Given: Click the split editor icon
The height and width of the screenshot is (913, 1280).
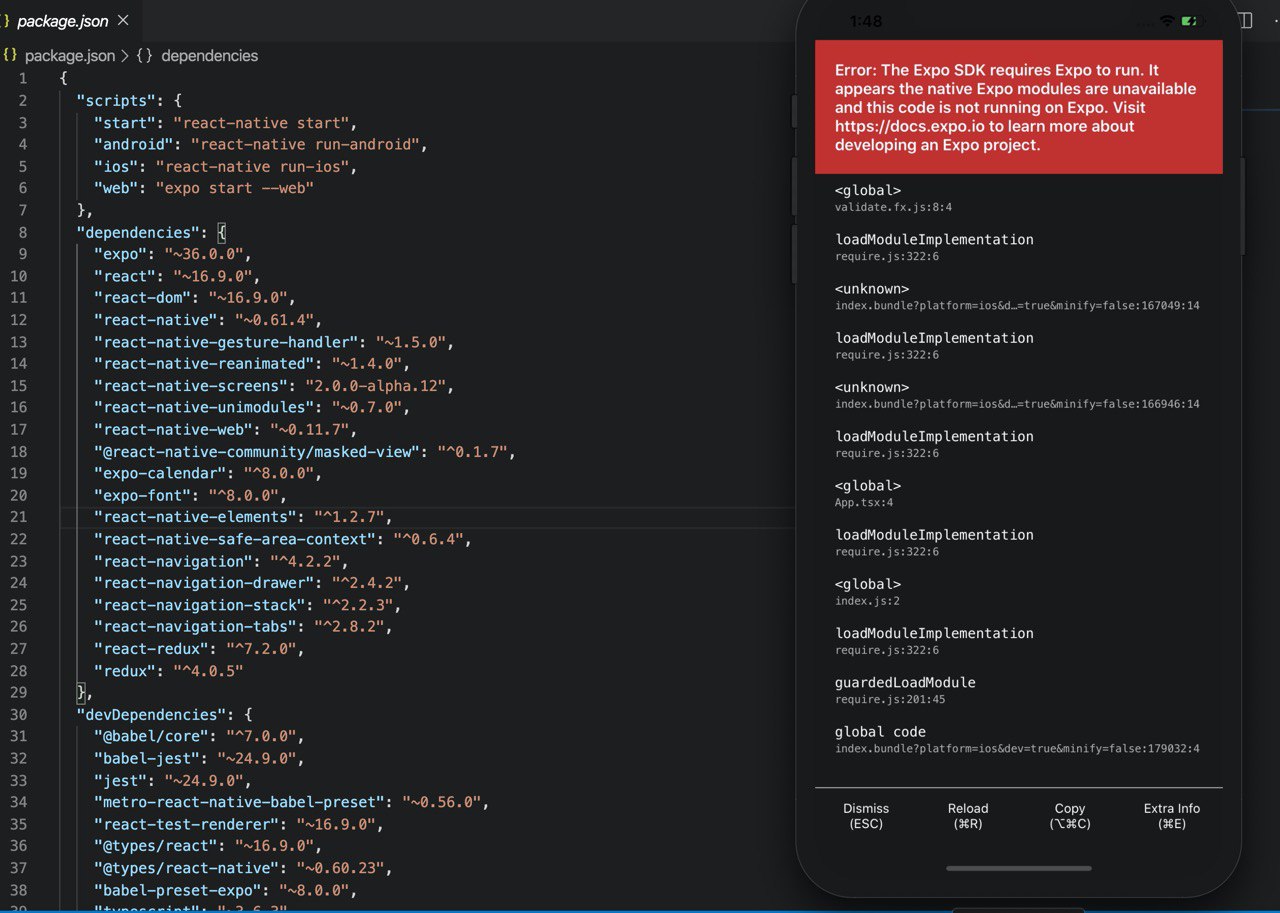Looking at the screenshot, I should [x=1245, y=20].
